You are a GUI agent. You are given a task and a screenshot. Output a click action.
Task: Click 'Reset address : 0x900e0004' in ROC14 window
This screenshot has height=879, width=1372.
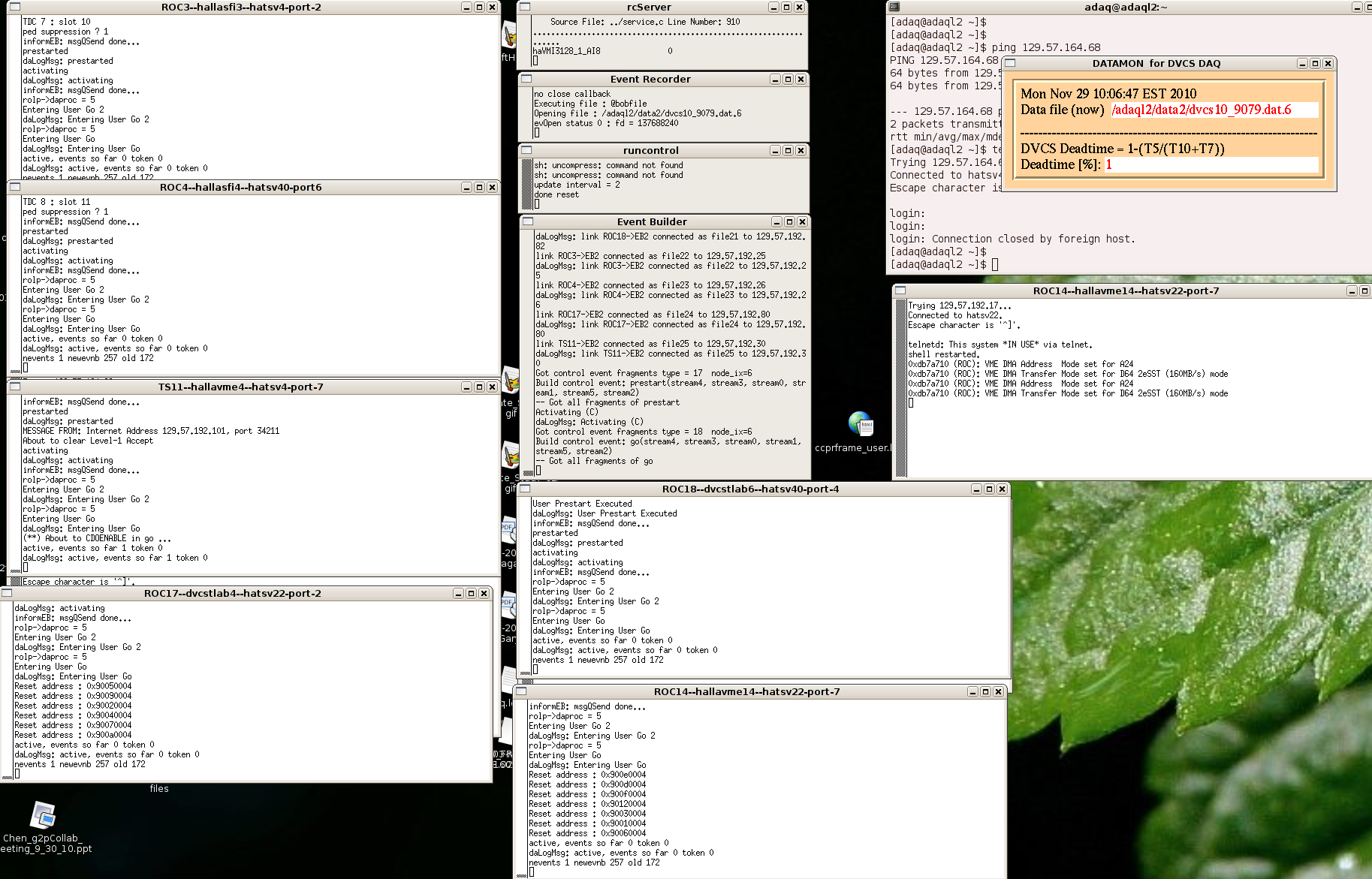587,775
